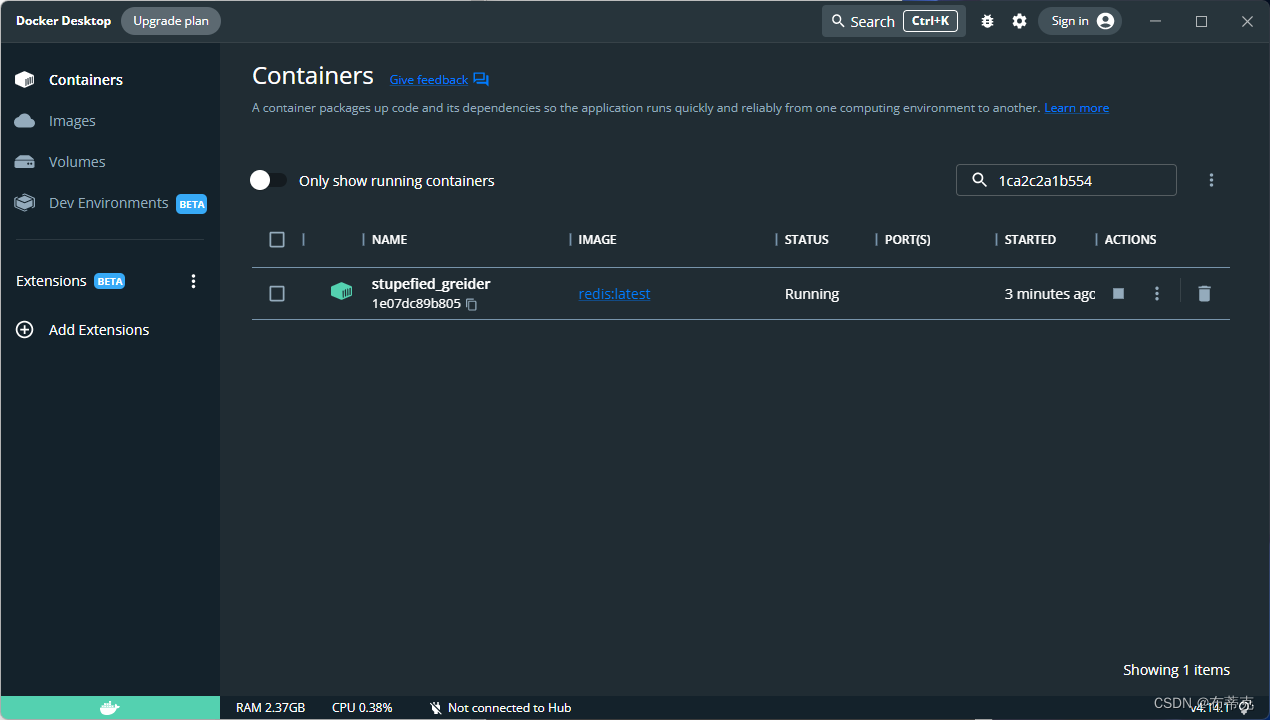This screenshot has height=720, width=1270.
Task: Open the Images section
Action: (x=72, y=120)
